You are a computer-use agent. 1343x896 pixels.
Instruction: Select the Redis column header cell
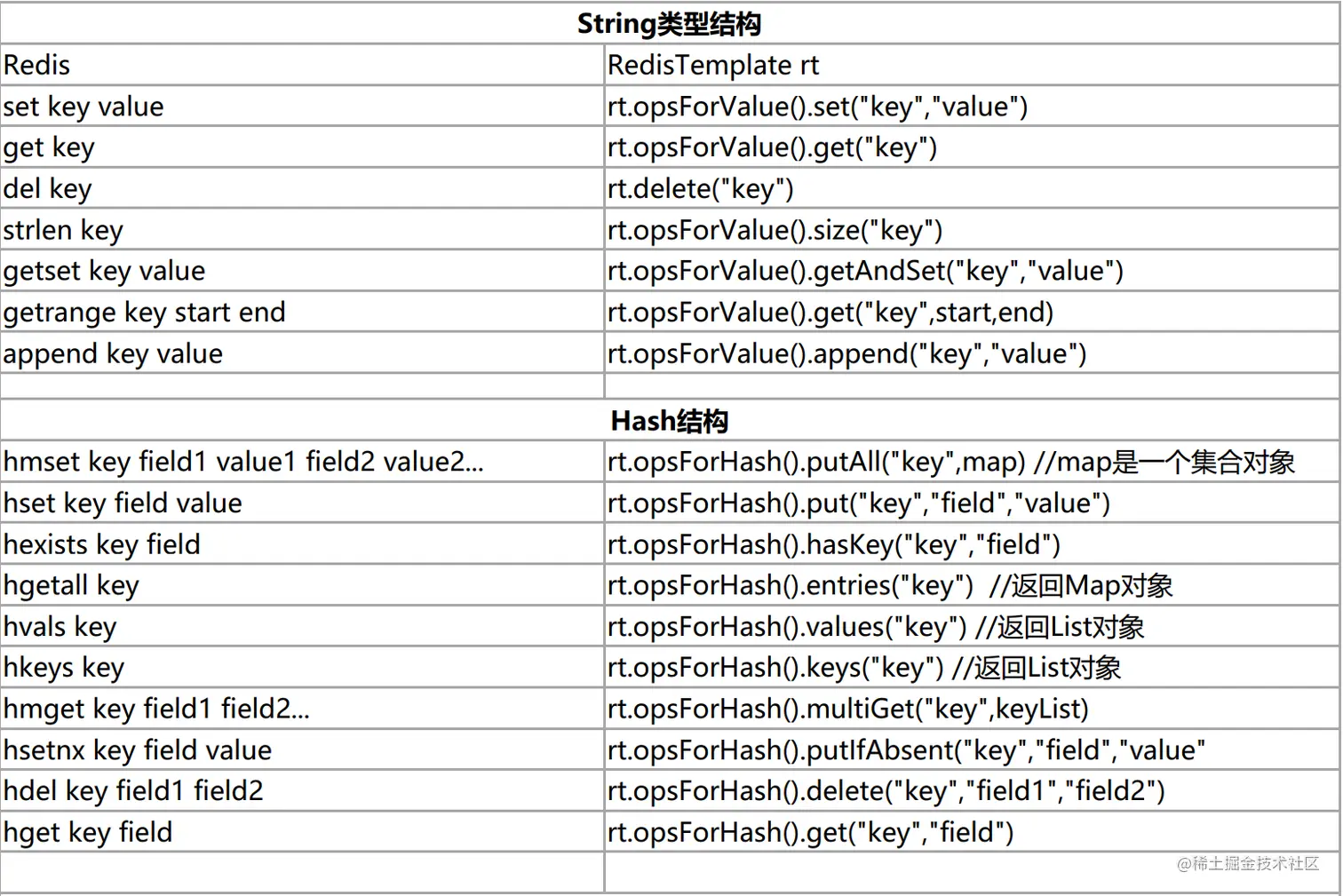(x=302, y=65)
